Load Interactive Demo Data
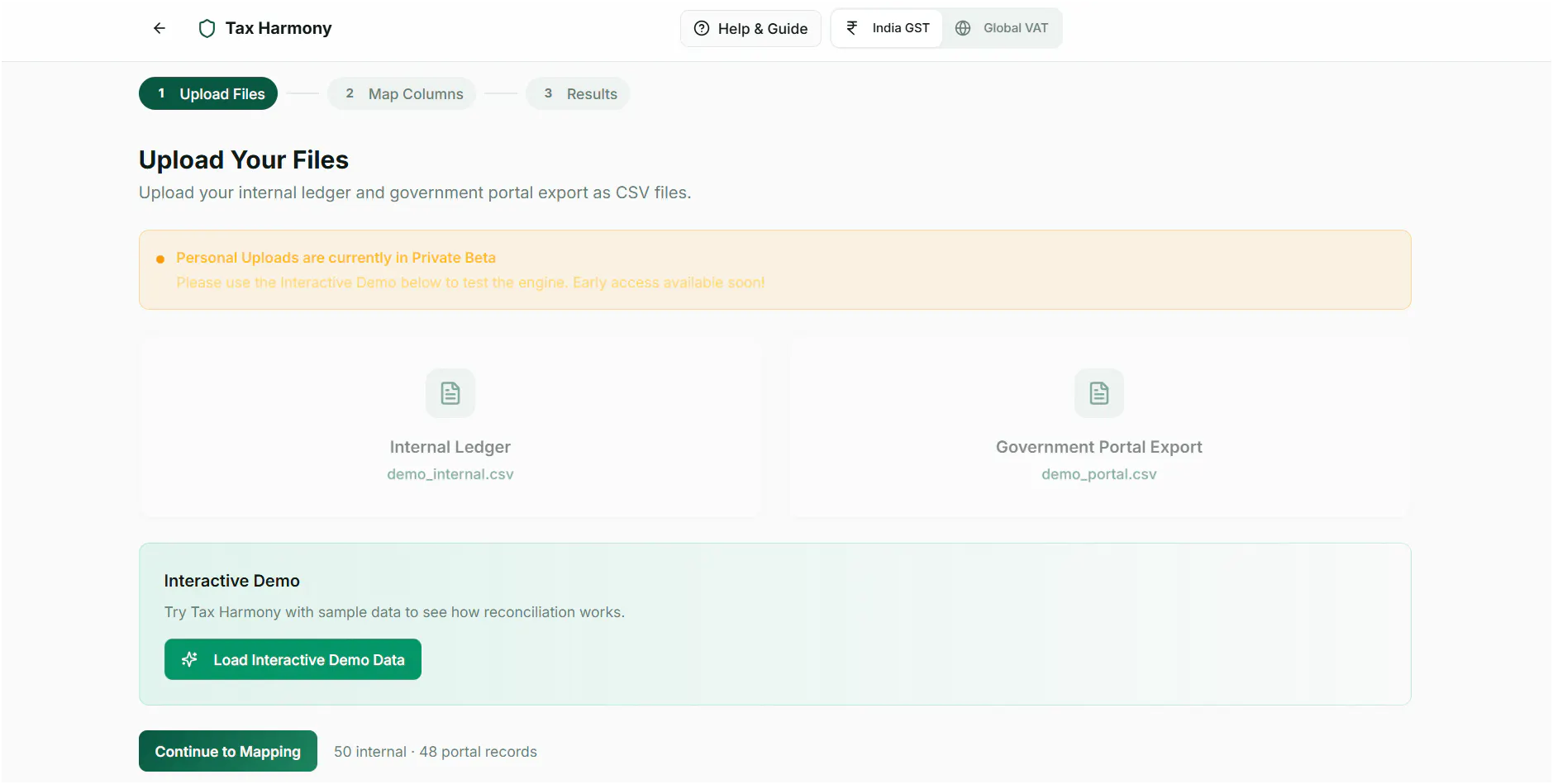 point(293,659)
